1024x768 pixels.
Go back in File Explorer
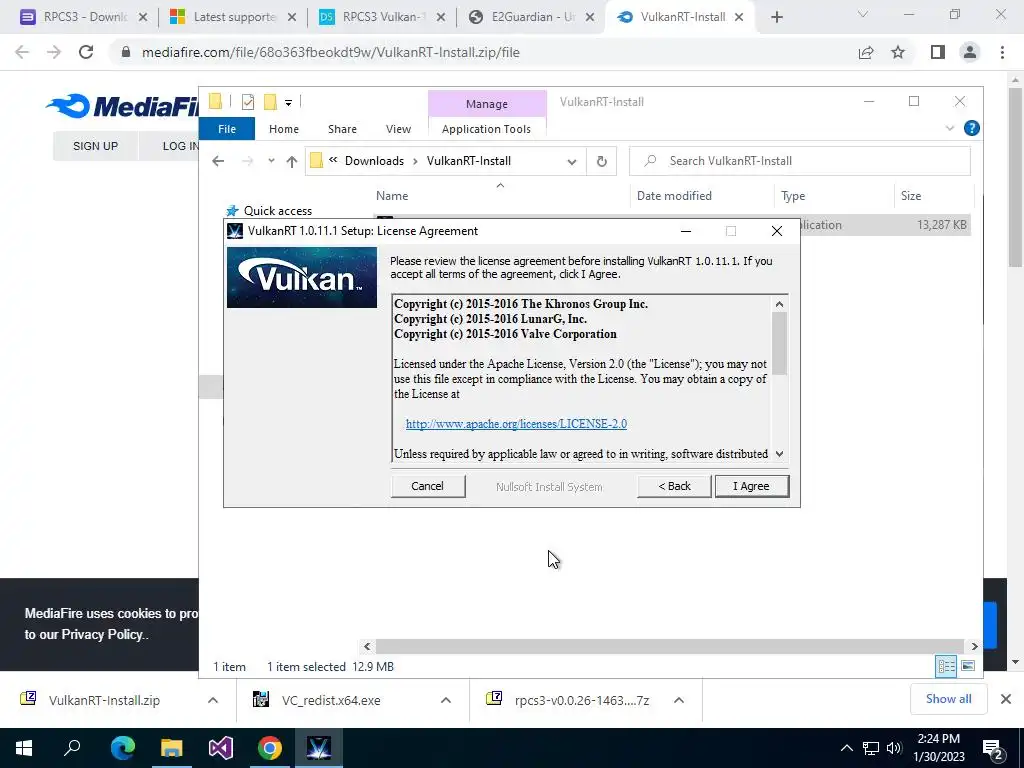click(x=218, y=161)
